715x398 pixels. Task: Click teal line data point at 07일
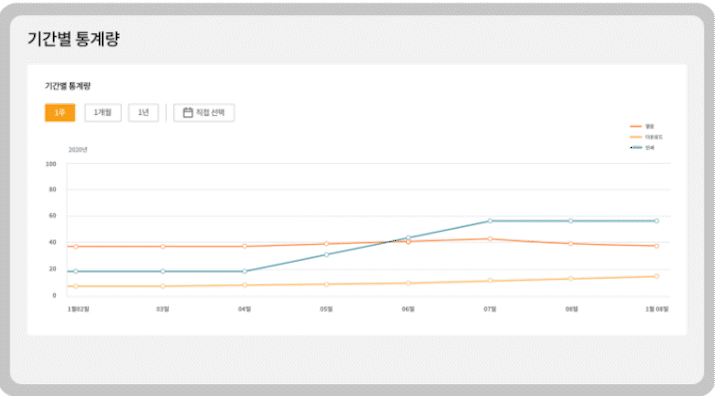pyautogui.click(x=490, y=221)
